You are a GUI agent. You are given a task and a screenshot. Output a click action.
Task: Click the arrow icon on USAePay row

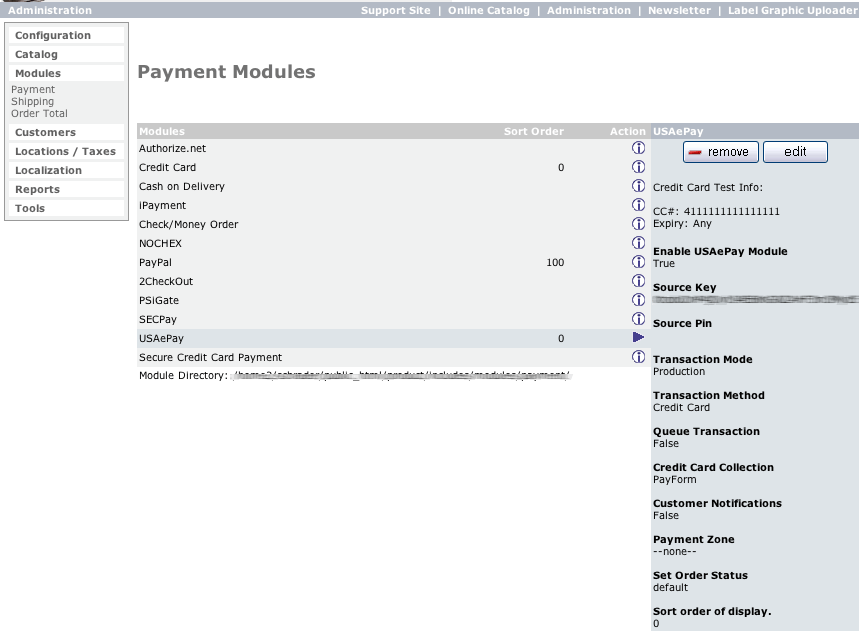tap(638, 338)
